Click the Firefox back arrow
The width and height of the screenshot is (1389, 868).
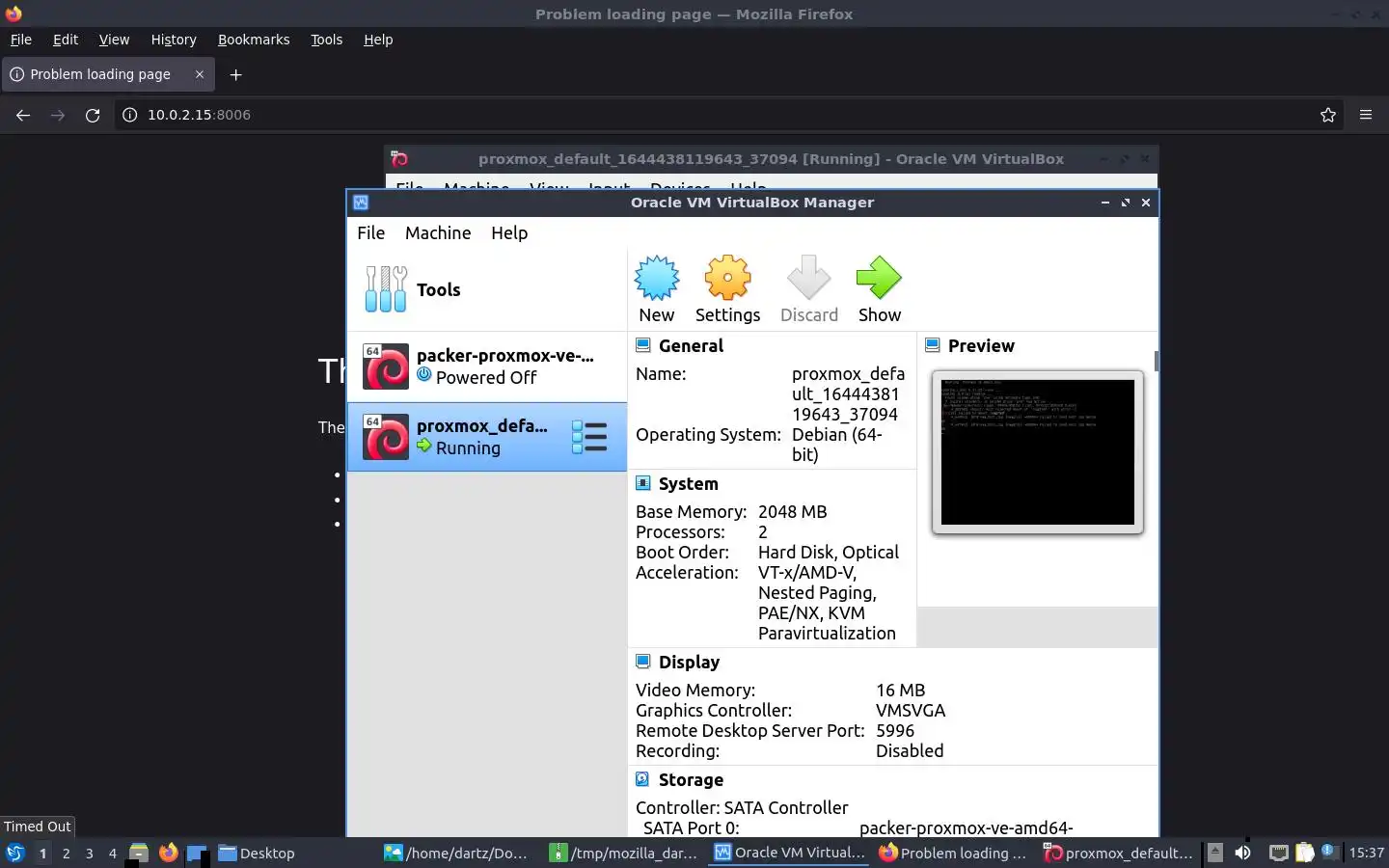pos(23,115)
